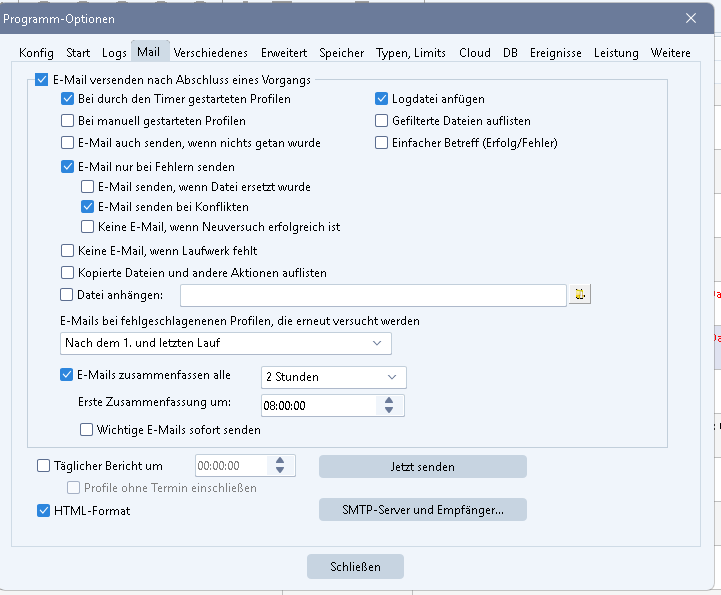The width and height of the screenshot is (721, 595).
Task: Toggle the HTML-Format checkbox
Action: click(x=43, y=510)
